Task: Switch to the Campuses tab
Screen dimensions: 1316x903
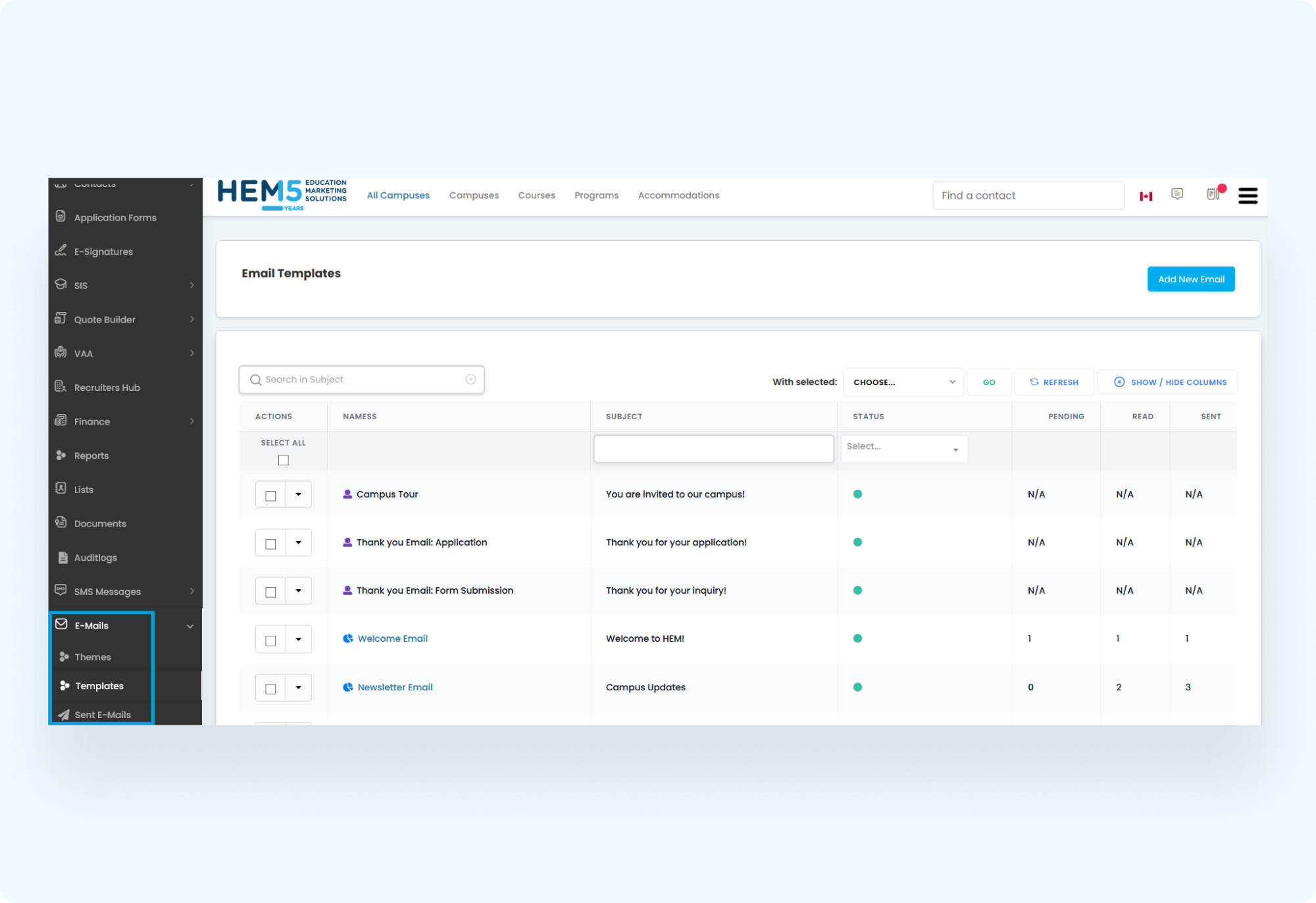Action: tap(474, 195)
